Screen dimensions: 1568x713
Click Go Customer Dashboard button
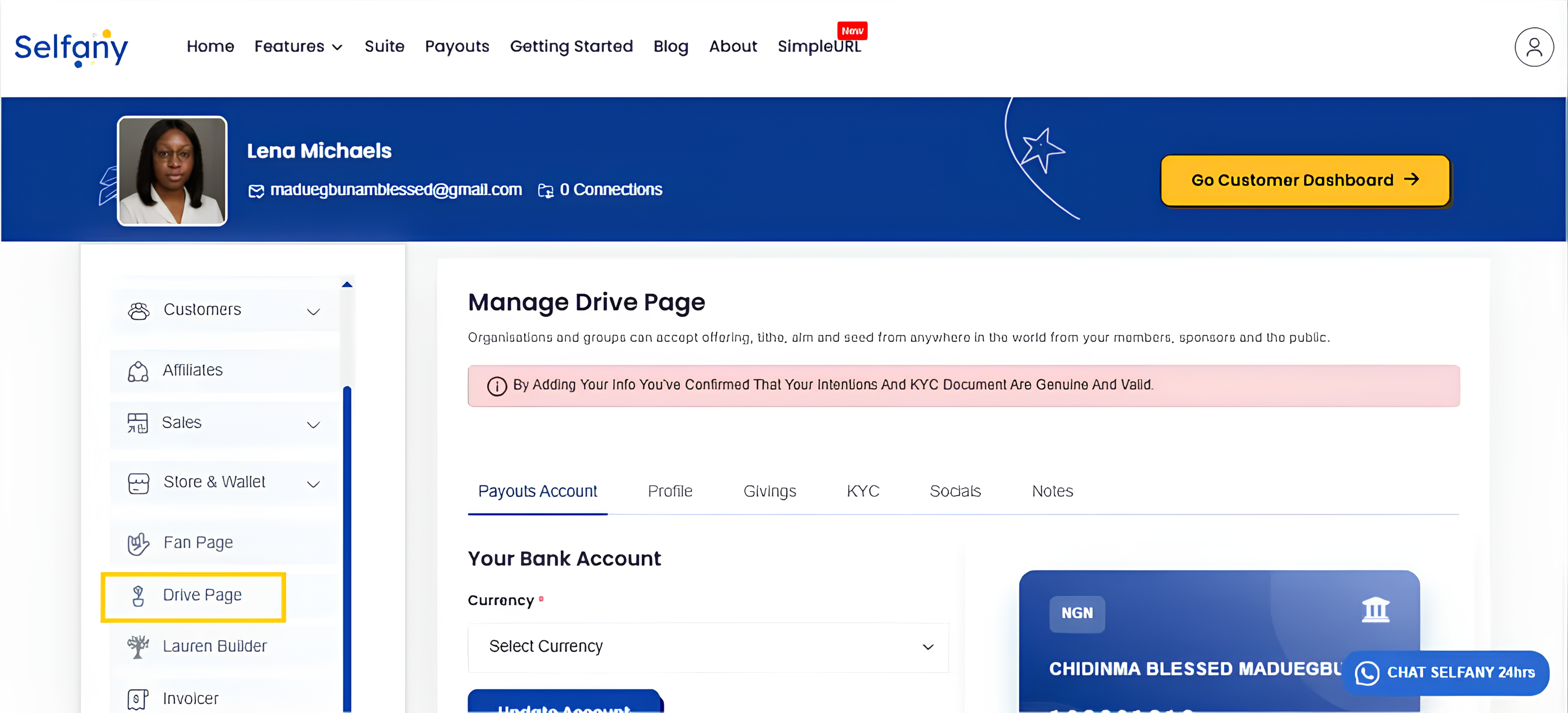click(1304, 180)
